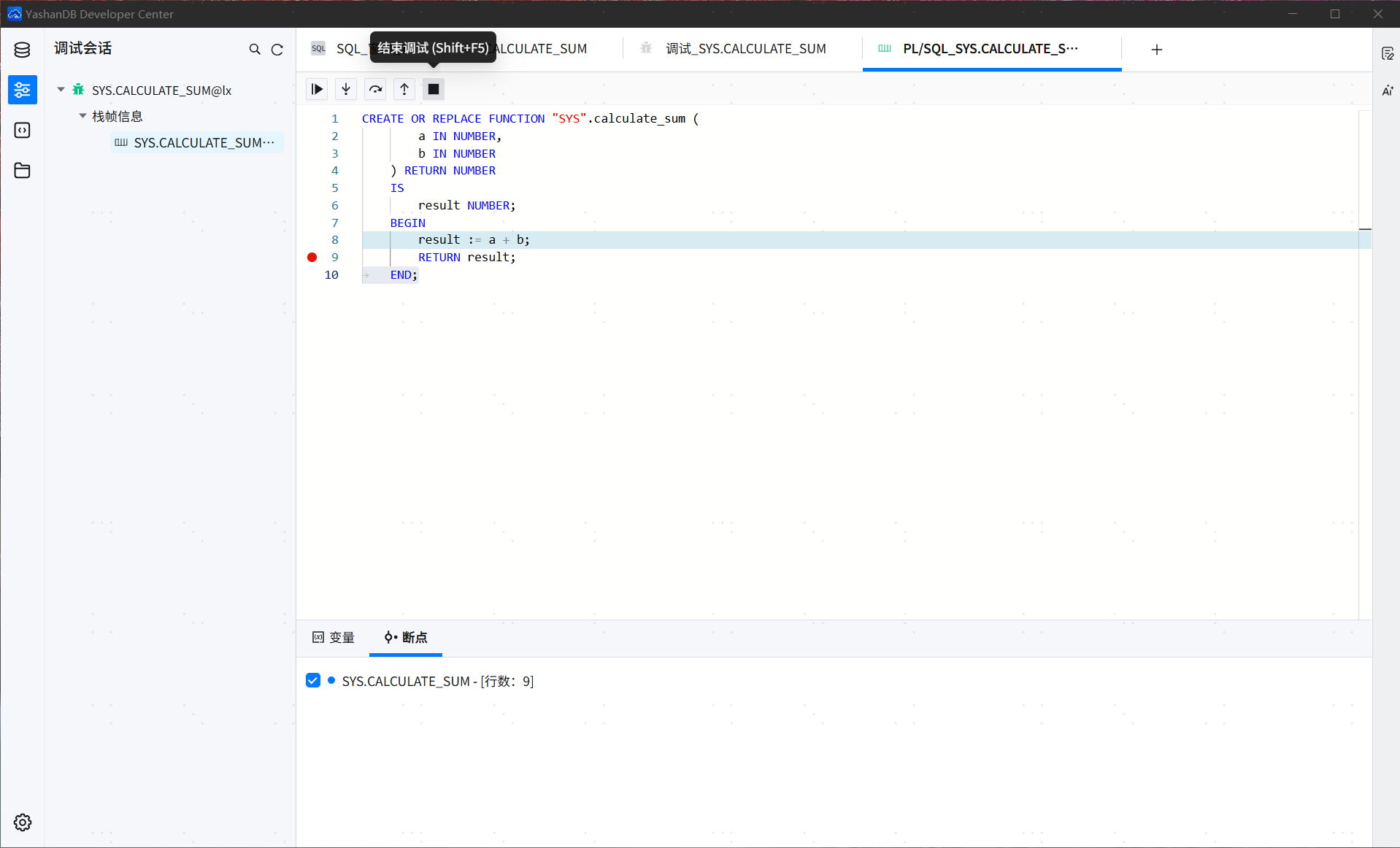Image resolution: width=1400 pixels, height=848 pixels.
Task: Open the folder icon in left sidebar
Action: point(22,170)
